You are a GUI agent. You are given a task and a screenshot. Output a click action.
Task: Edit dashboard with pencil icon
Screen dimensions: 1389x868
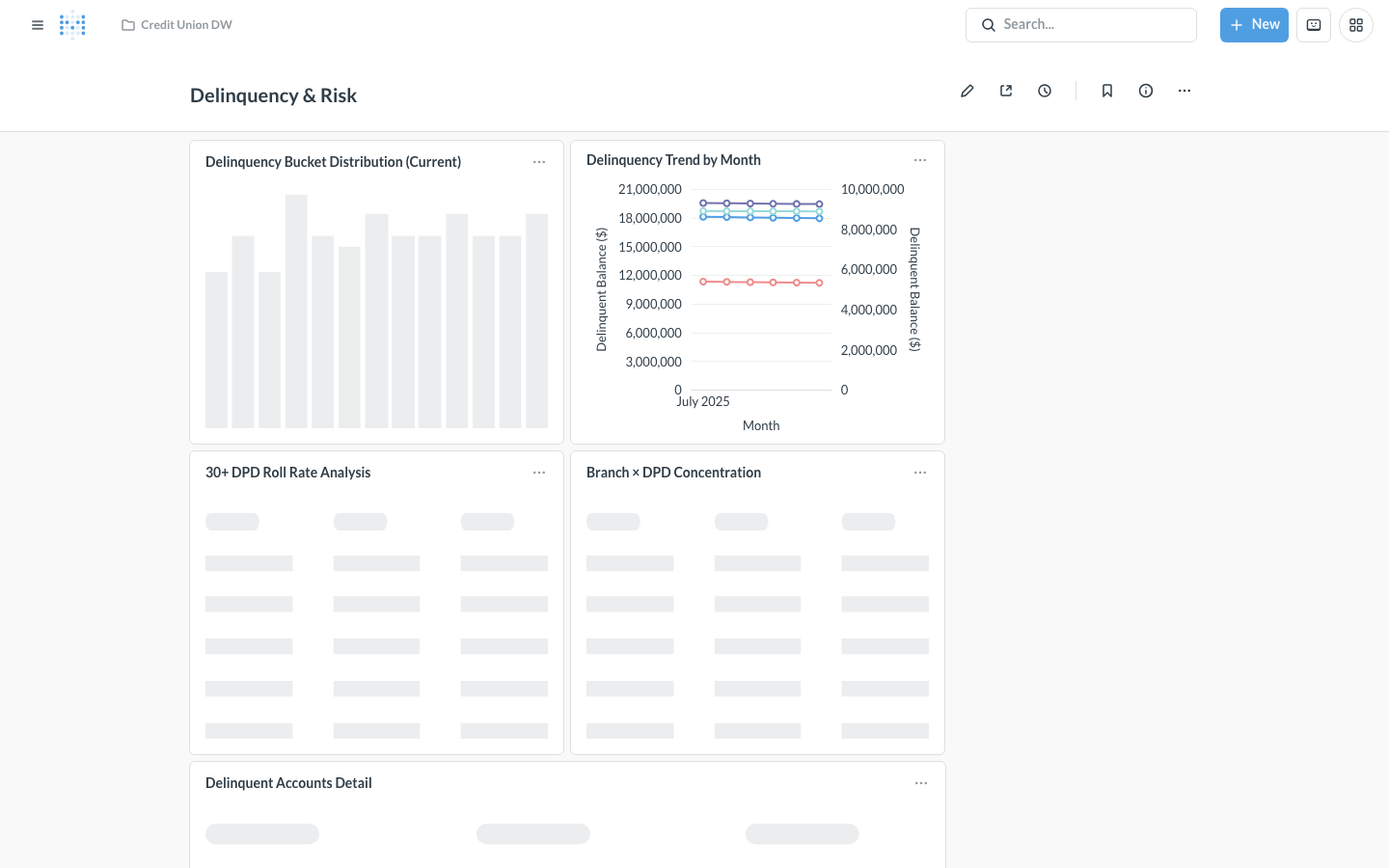pos(967,91)
